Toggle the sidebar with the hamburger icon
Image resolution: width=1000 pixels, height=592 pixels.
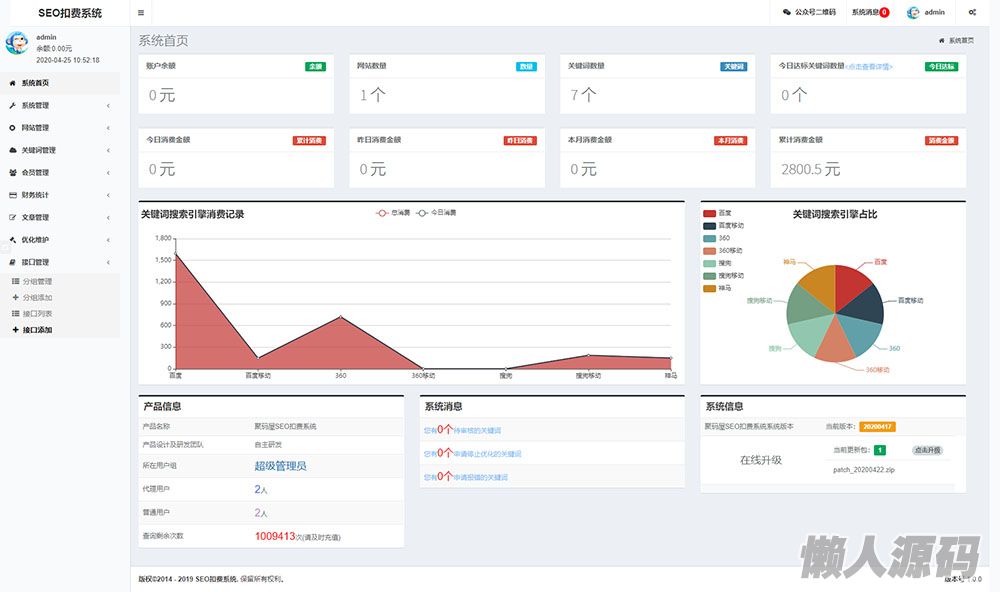(x=141, y=13)
